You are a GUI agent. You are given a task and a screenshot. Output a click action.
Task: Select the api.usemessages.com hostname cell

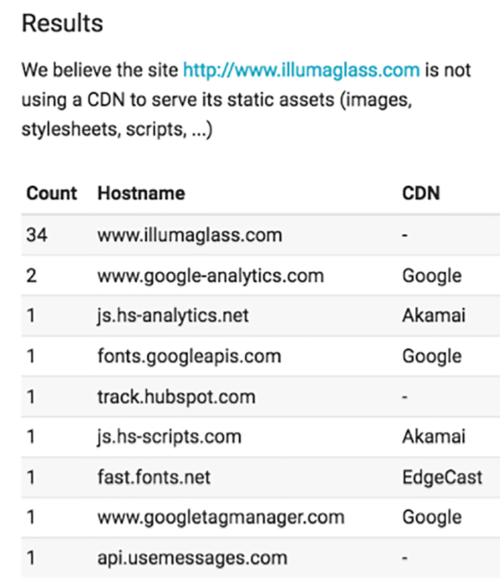[192, 558]
